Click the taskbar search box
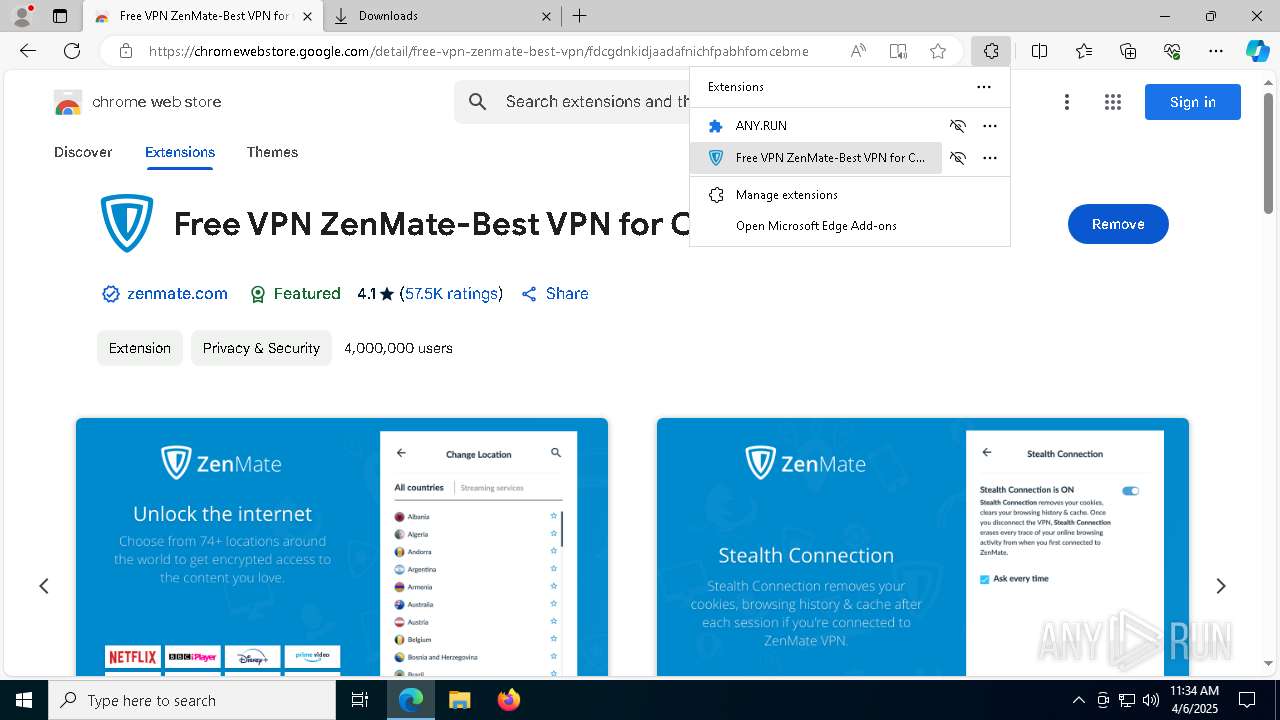 192,700
